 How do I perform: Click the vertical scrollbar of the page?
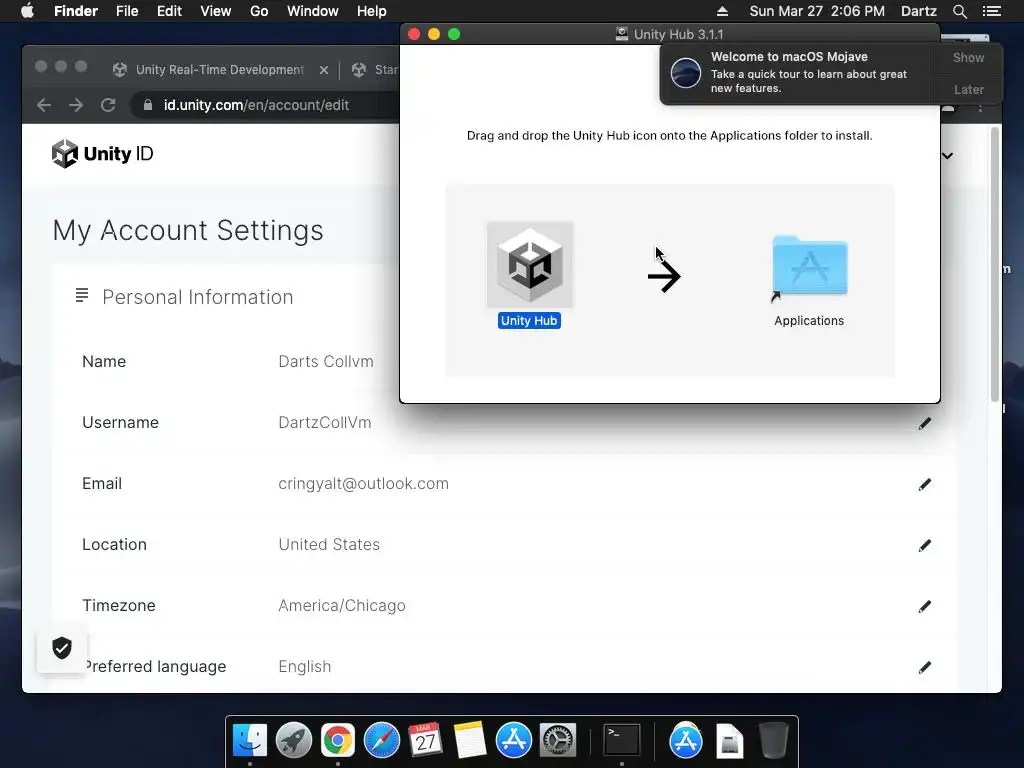995,264
